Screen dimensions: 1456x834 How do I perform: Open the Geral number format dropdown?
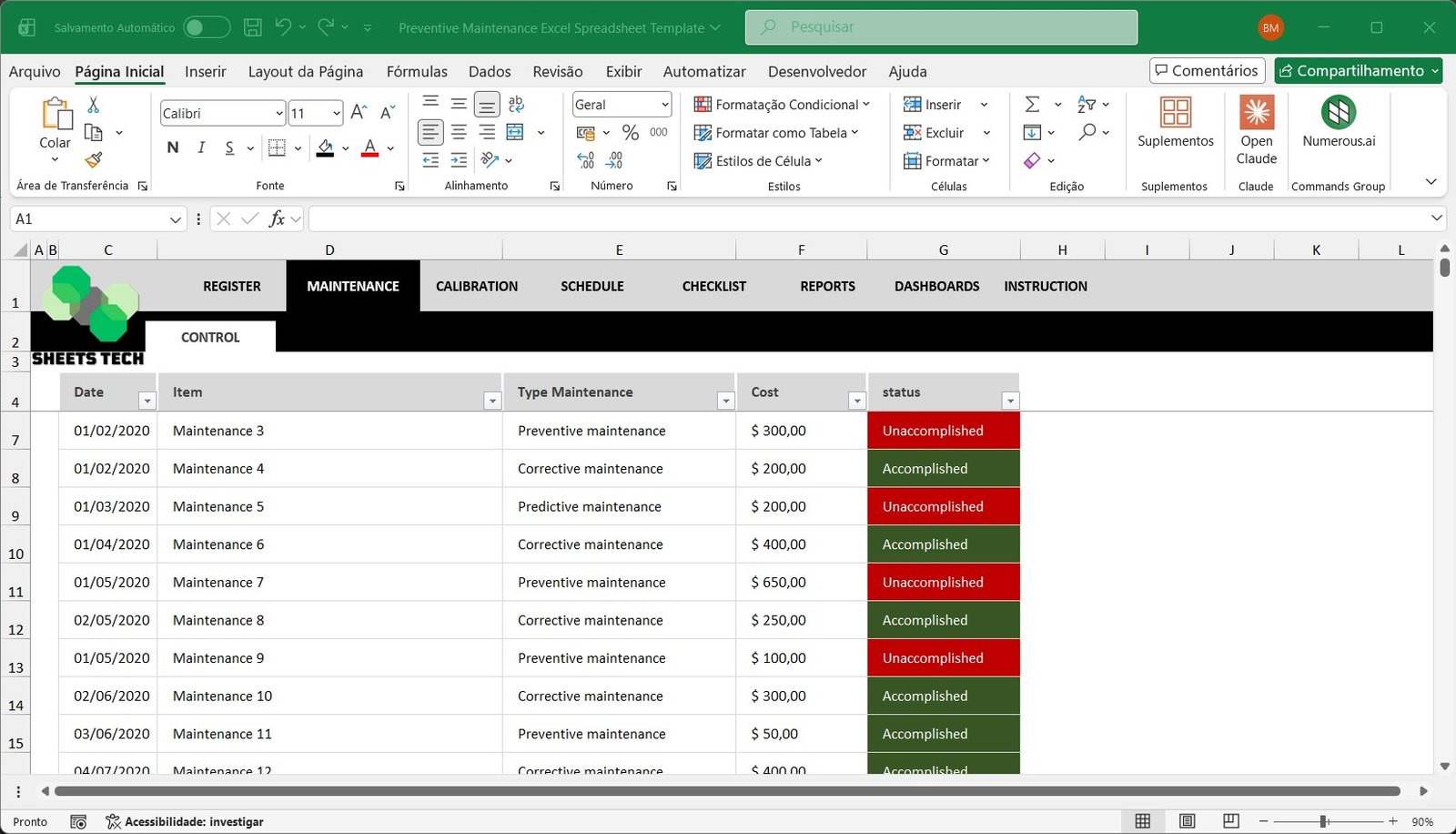point(622,104)
